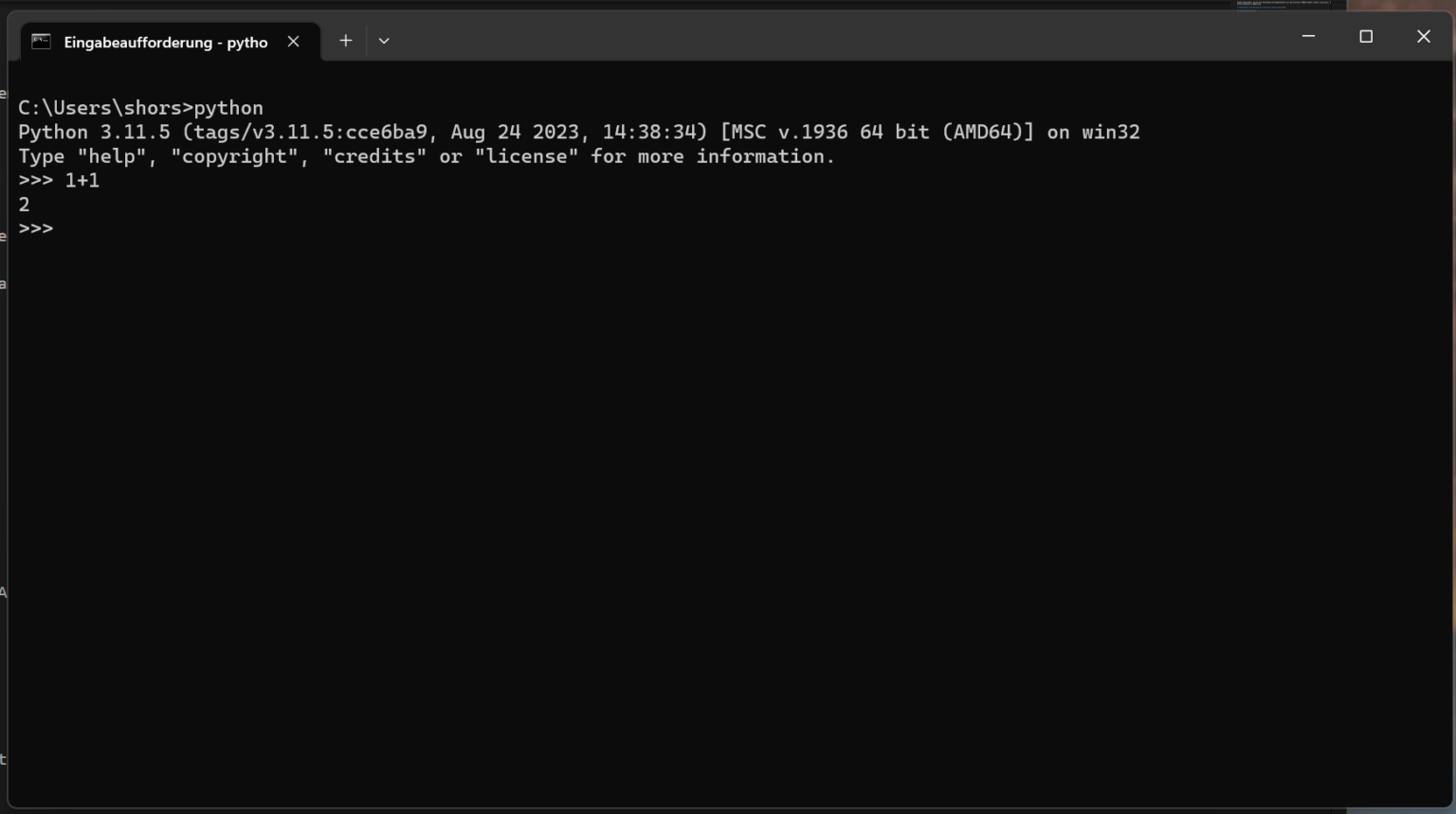Click the output result 2

click(x=23, y=204)
